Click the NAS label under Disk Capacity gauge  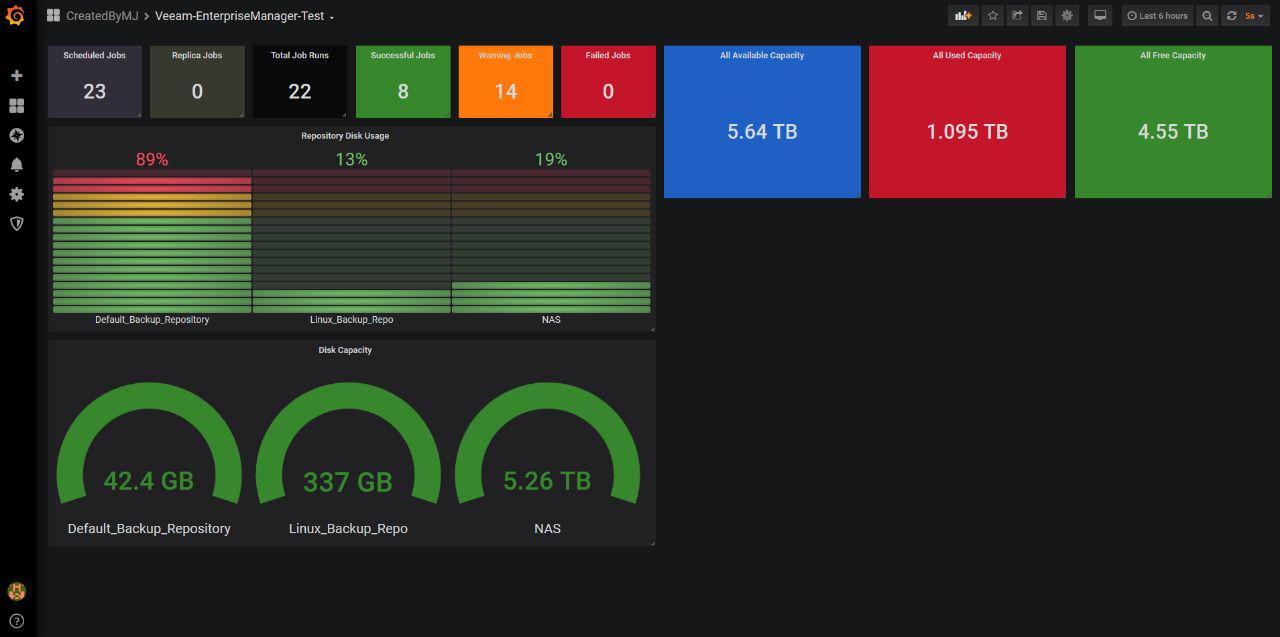point(547,528)
